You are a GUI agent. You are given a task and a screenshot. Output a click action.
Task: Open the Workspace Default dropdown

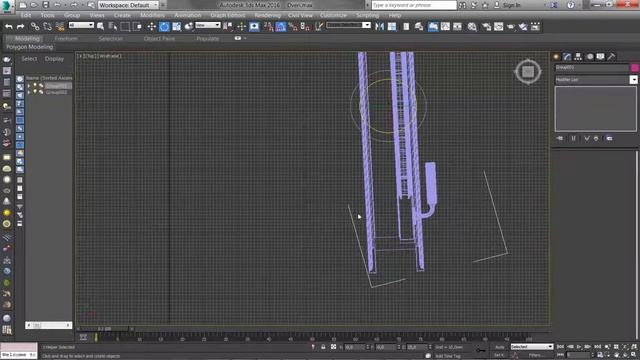click(129, 5)
